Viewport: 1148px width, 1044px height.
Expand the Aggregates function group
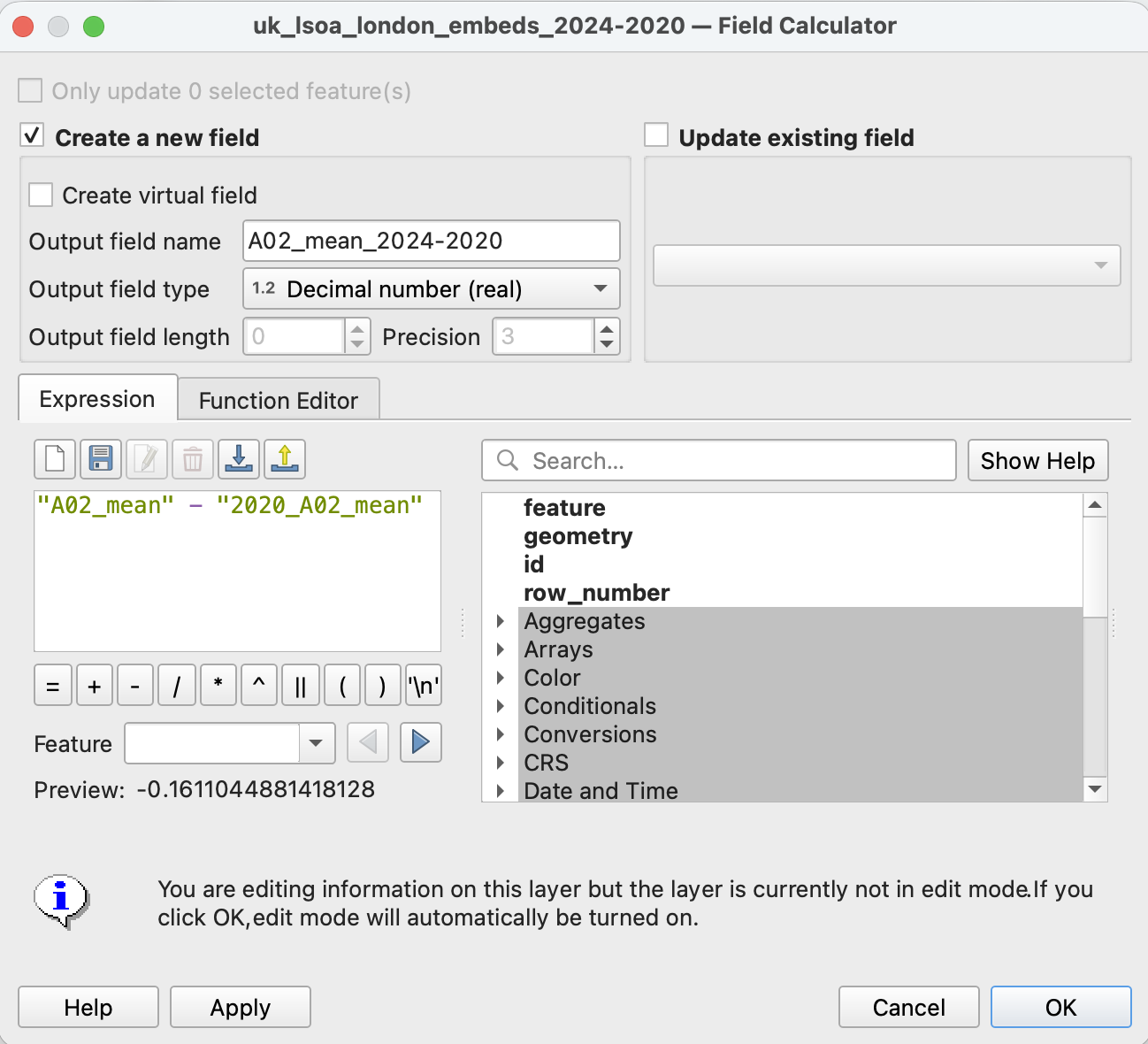click(501, 621)
